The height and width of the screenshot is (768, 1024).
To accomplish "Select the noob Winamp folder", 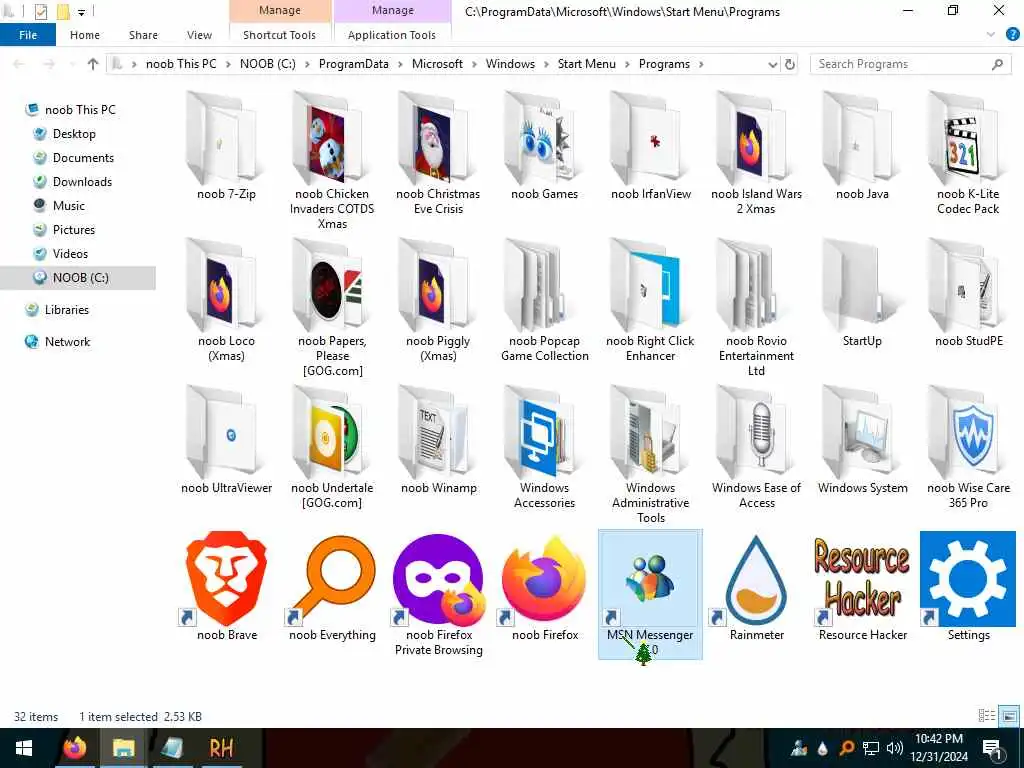I will pyautogui.click(x=438, y=439).
